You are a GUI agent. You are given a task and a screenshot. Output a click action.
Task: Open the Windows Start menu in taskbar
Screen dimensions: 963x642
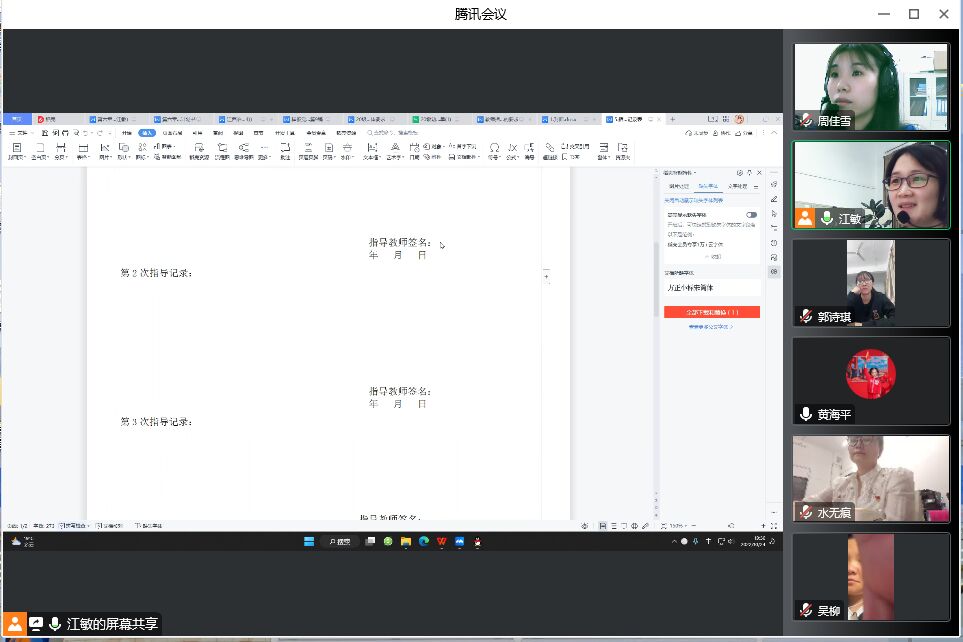309,541
